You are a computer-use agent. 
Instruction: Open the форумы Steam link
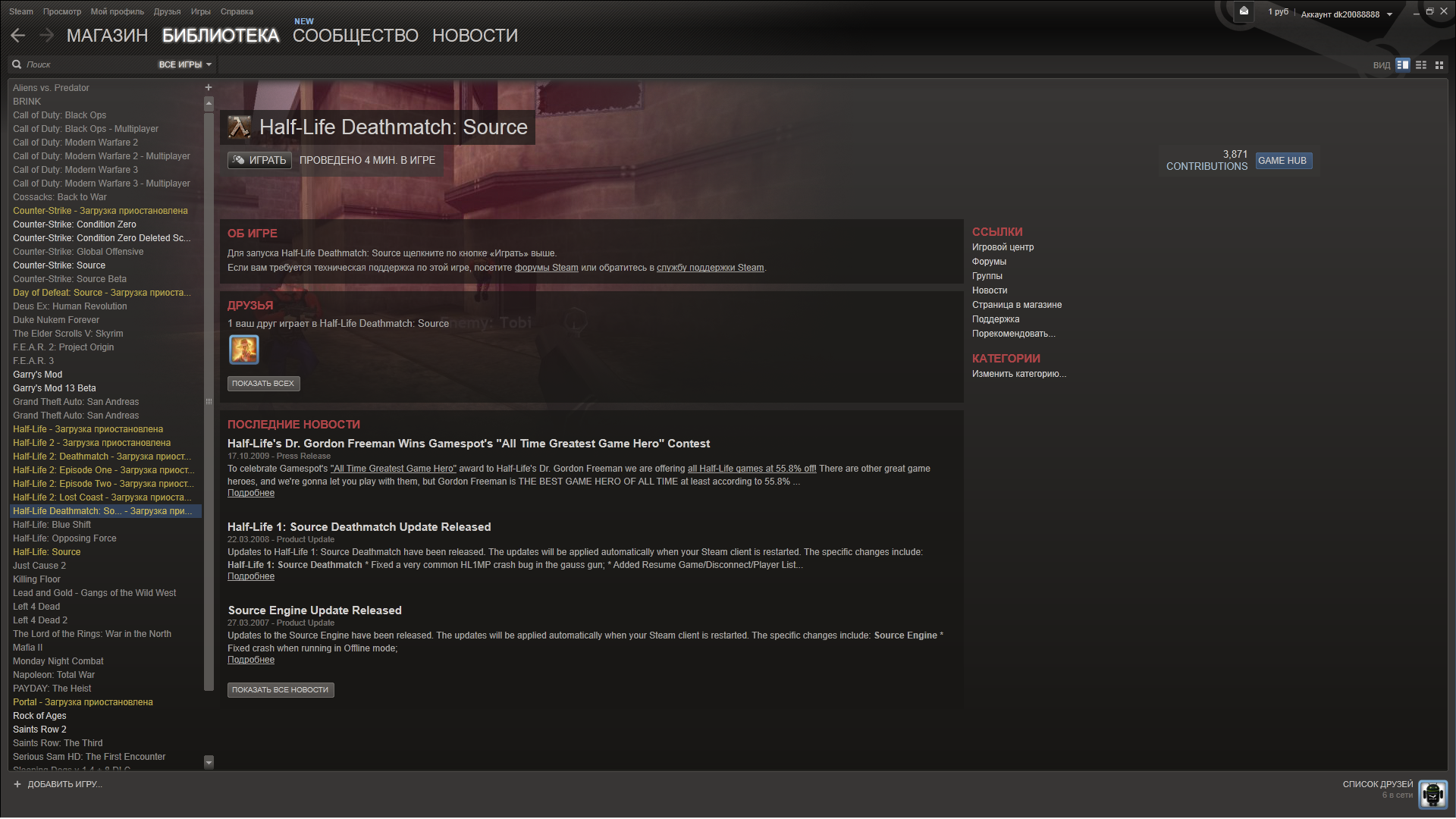[x=546, y=268]
